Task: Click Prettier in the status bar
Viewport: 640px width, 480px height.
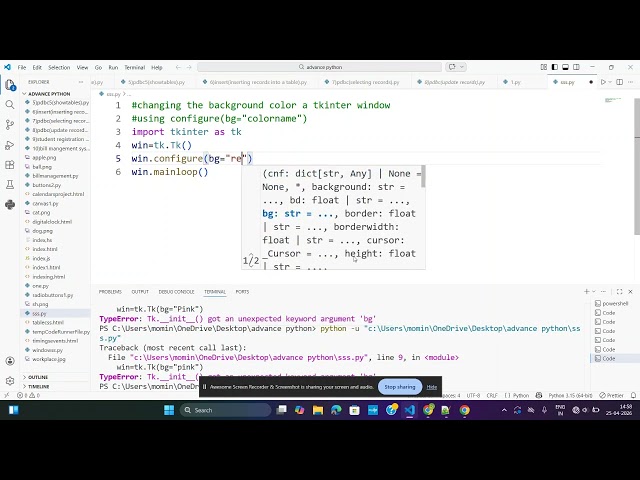Action: [x=611, y=395]
